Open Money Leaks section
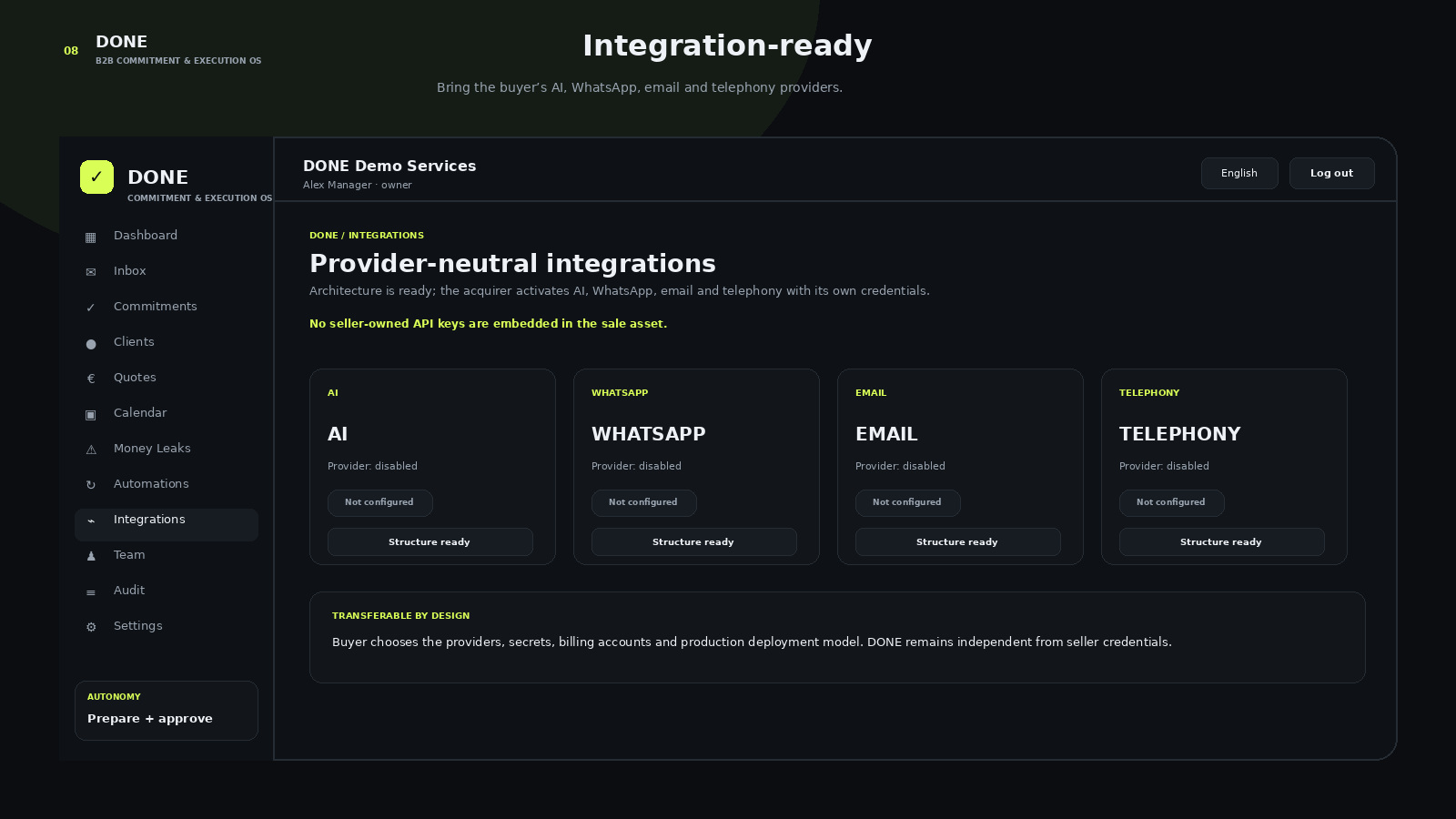1456x819 pixels. 167,449
